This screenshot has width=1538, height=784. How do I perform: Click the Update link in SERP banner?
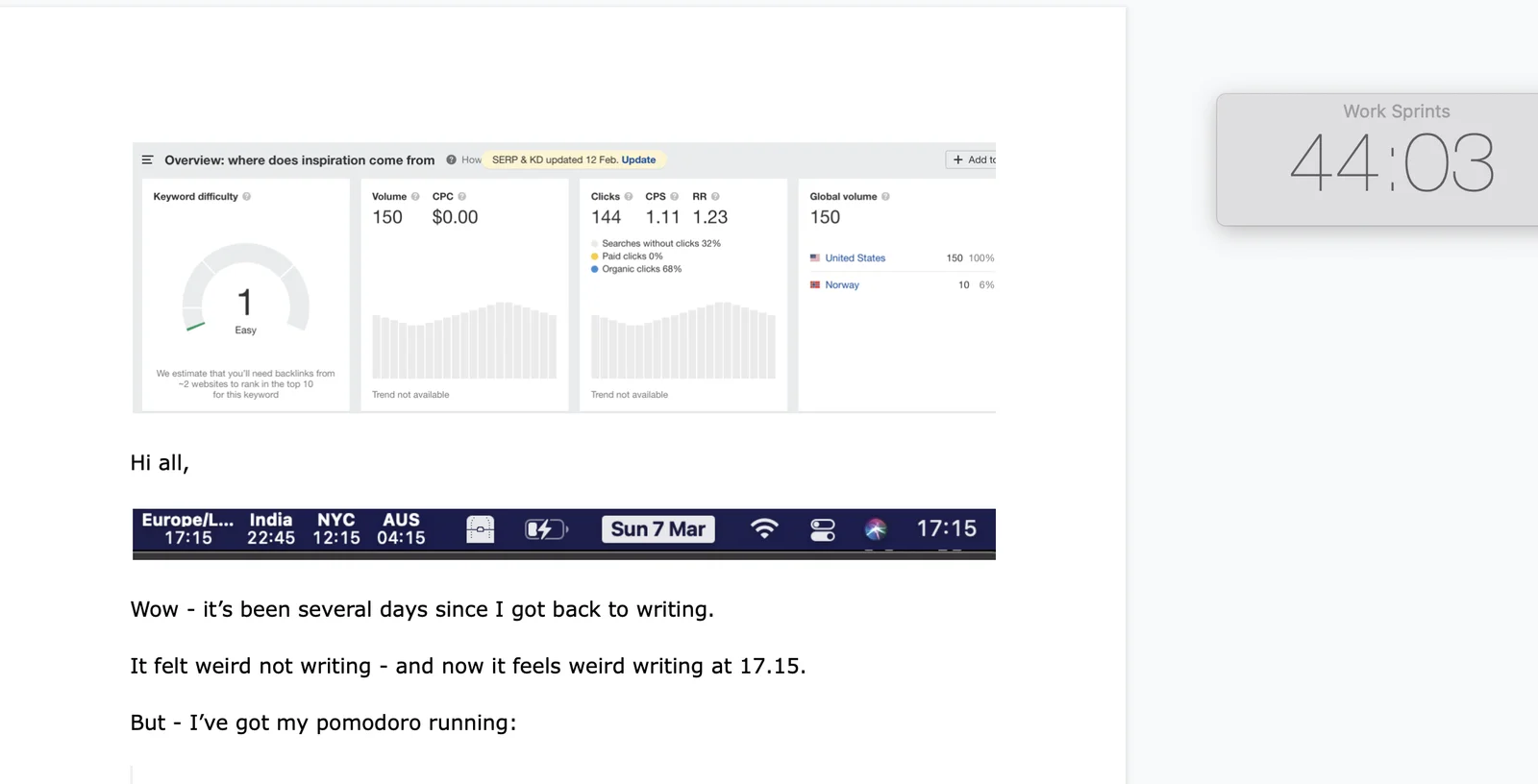coord(638,159)
